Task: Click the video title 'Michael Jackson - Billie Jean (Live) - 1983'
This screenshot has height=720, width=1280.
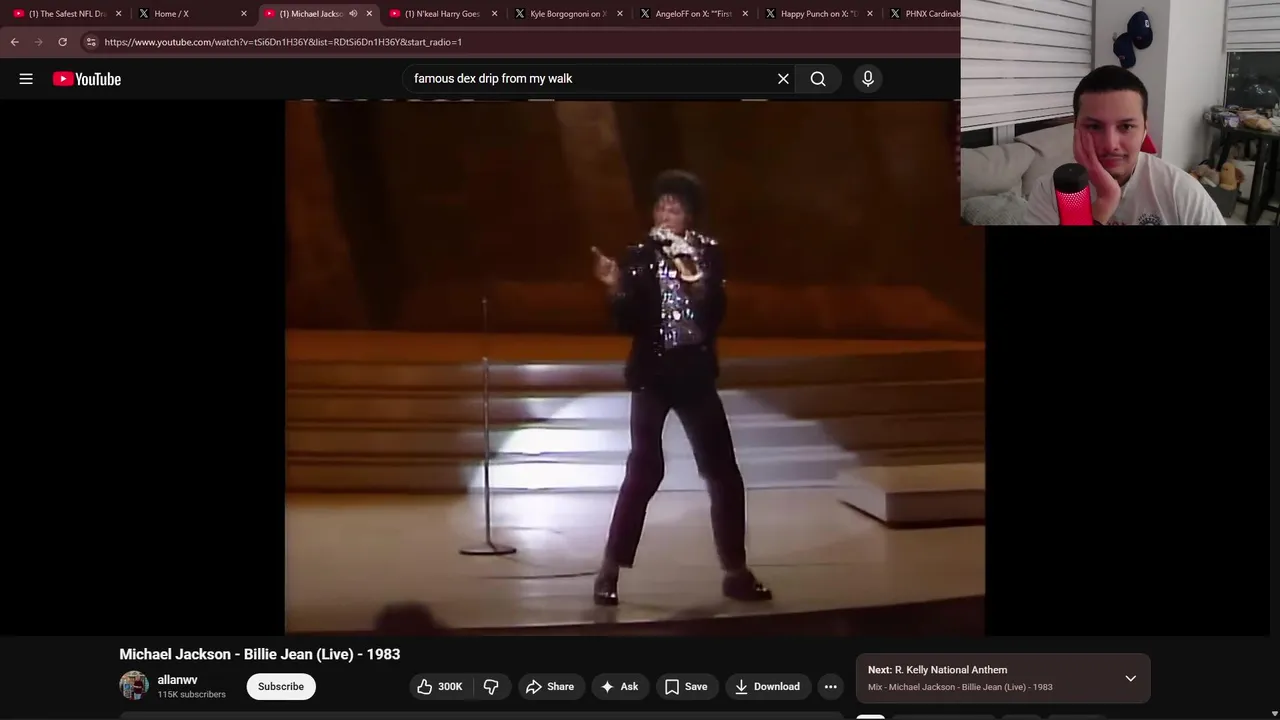Action: click(260, 654)
